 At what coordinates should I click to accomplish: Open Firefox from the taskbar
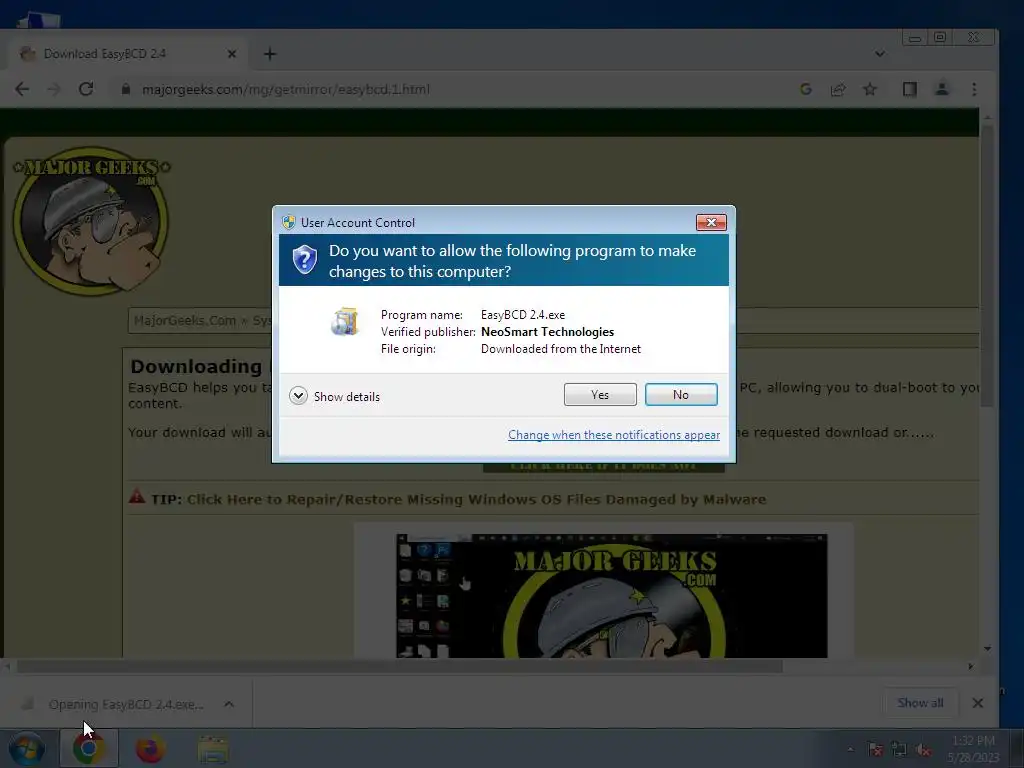150,748
